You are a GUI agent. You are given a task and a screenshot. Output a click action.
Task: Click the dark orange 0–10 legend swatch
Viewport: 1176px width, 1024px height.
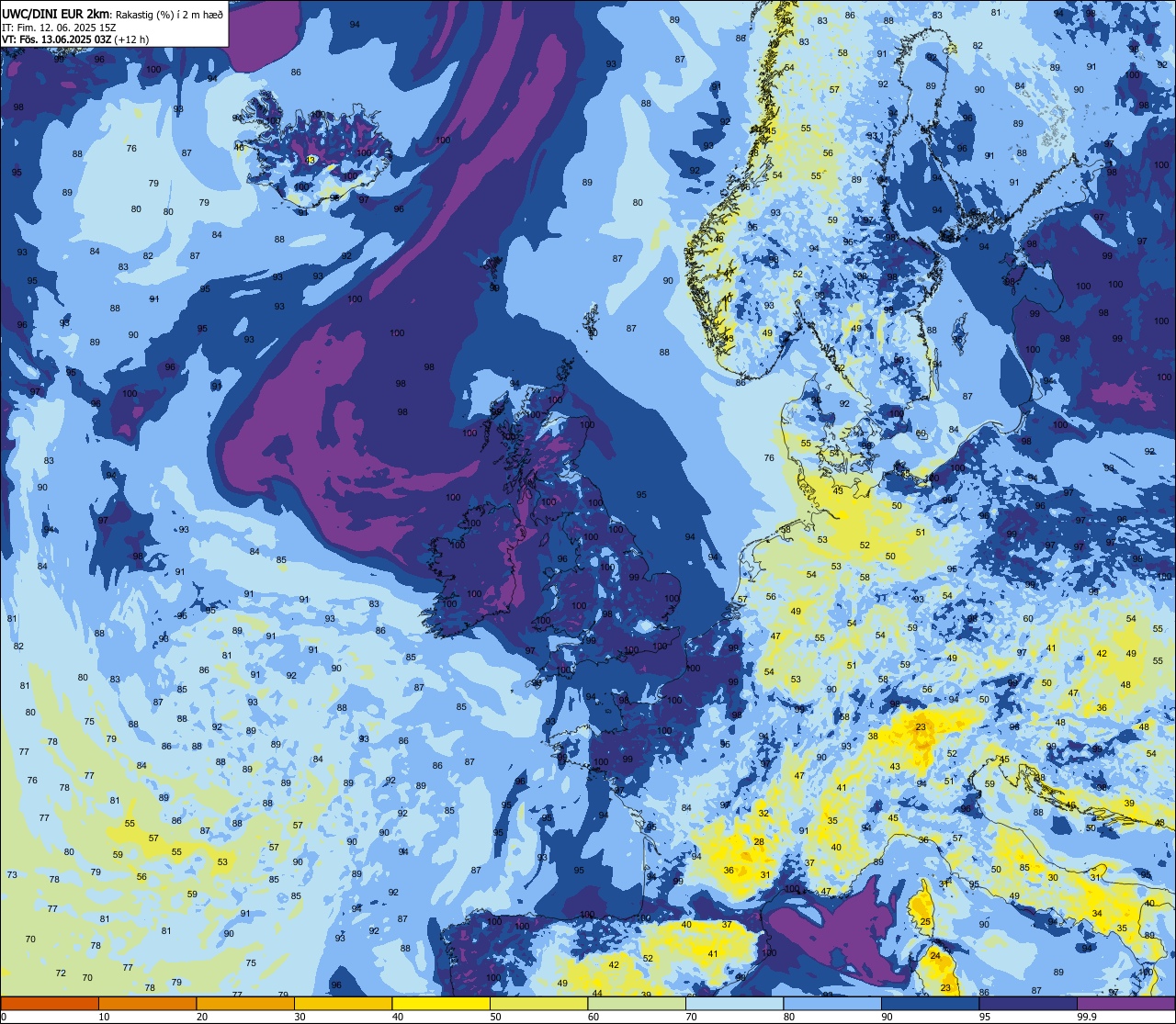coord(50,1004)
